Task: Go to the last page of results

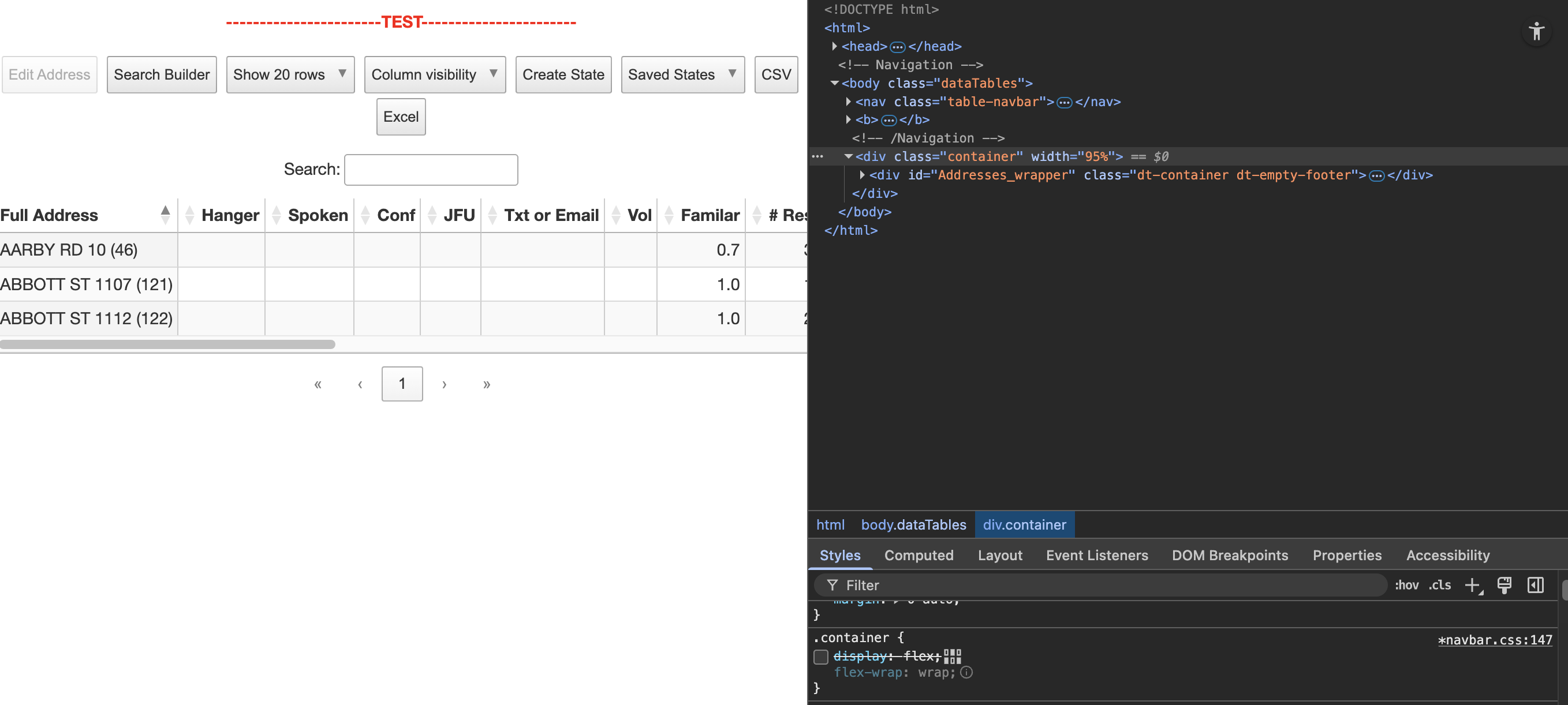Action: coord(486,384)
